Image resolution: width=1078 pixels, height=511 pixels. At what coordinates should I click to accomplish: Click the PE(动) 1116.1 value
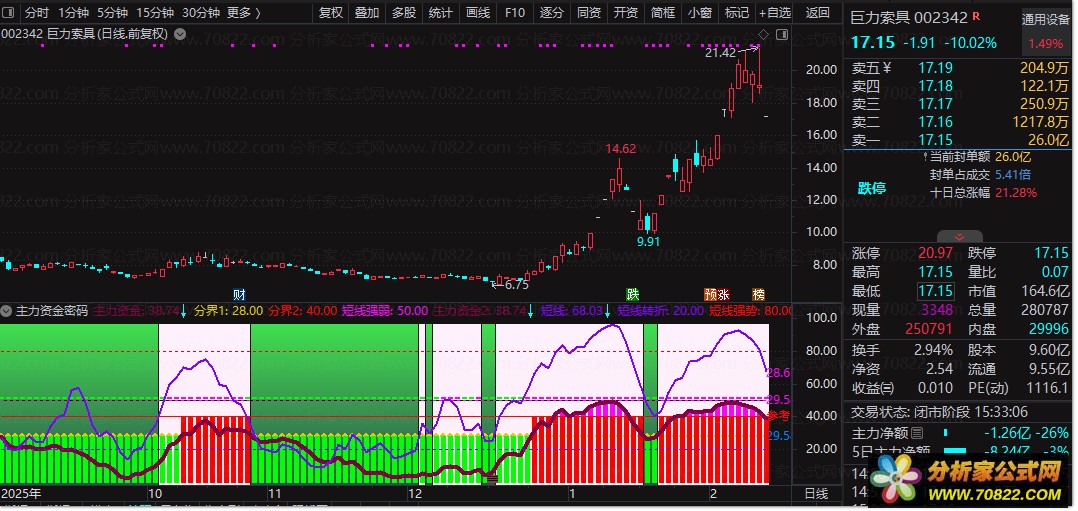coord(1048,388)
